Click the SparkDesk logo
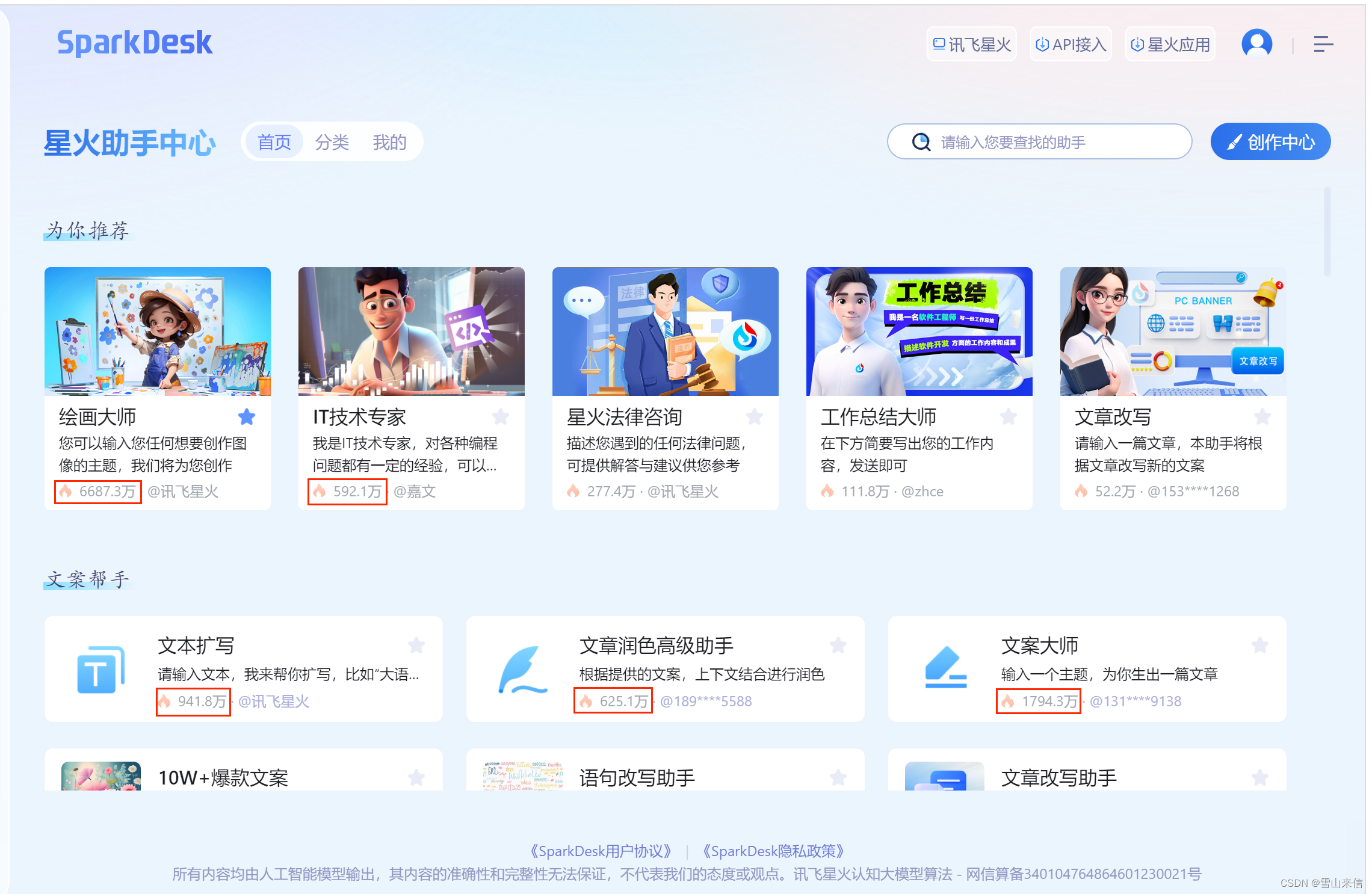The height and width of the screenshot is (894, 1372). coord(134,43)
